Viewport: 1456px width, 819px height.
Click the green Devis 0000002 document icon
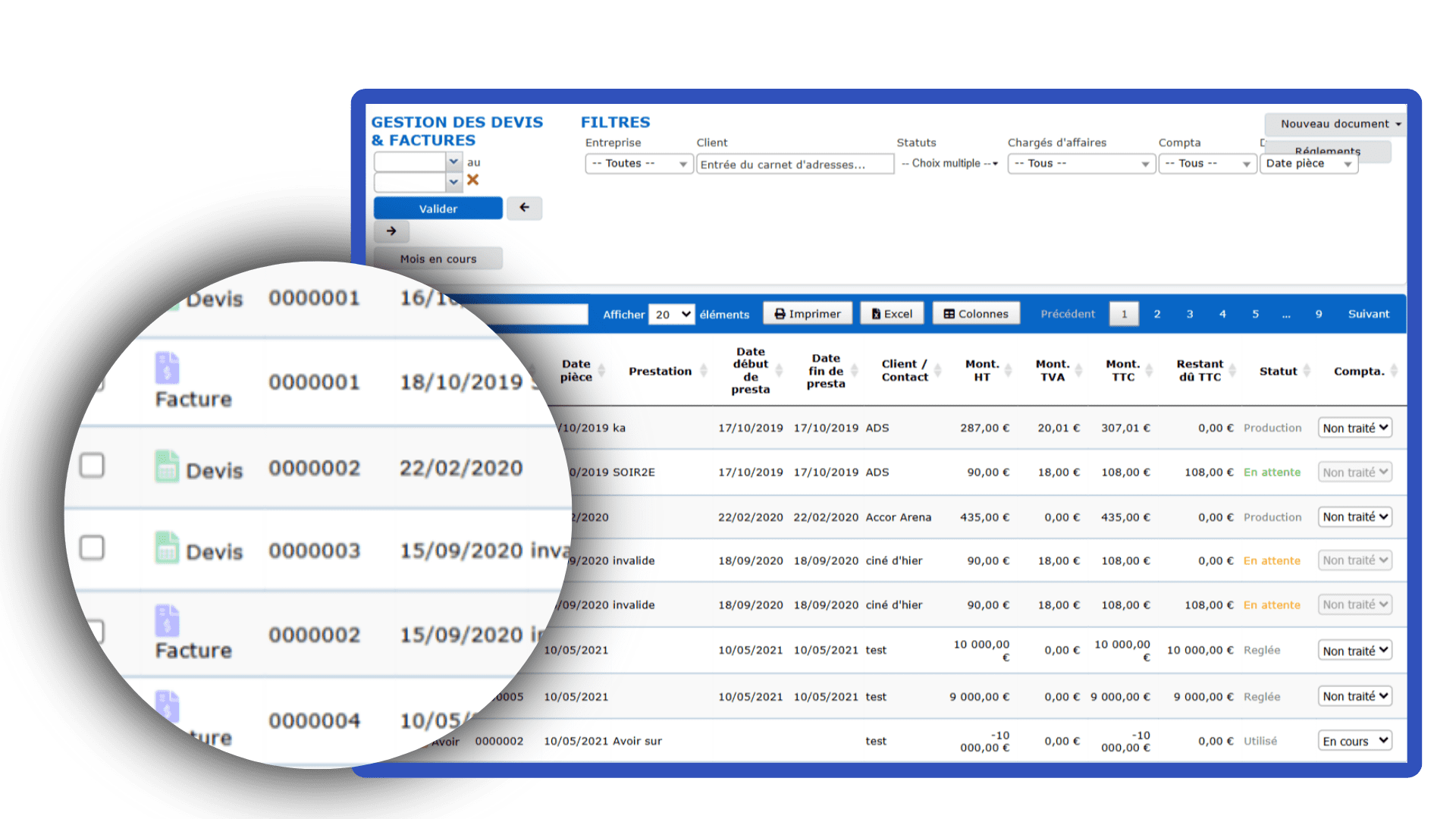[x=167, y=466]
